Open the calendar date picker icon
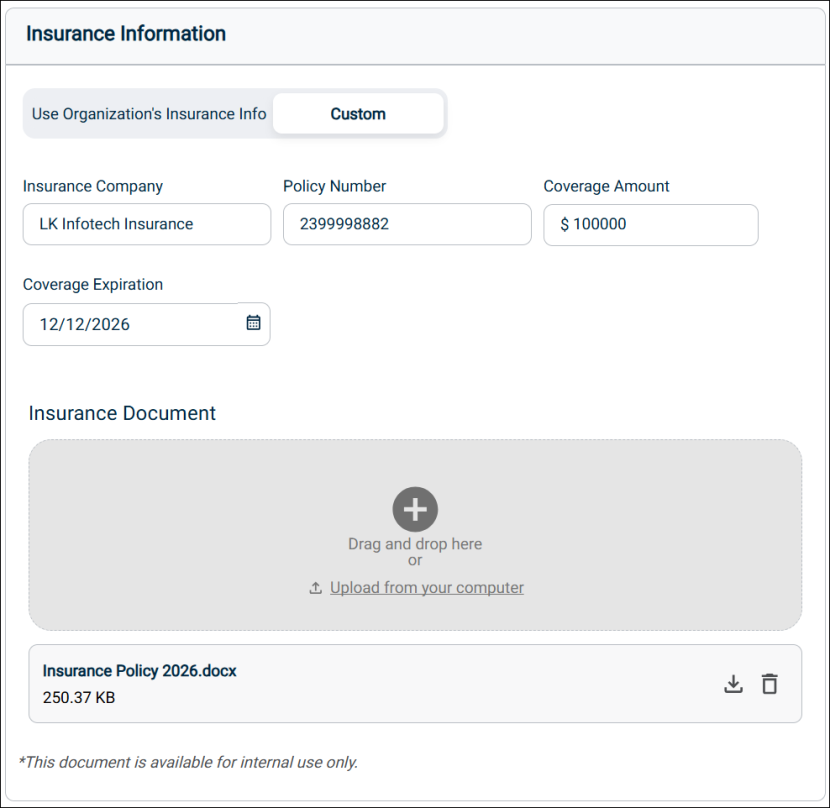This screenshot has width=830, height=808. [x=253, y=323]
